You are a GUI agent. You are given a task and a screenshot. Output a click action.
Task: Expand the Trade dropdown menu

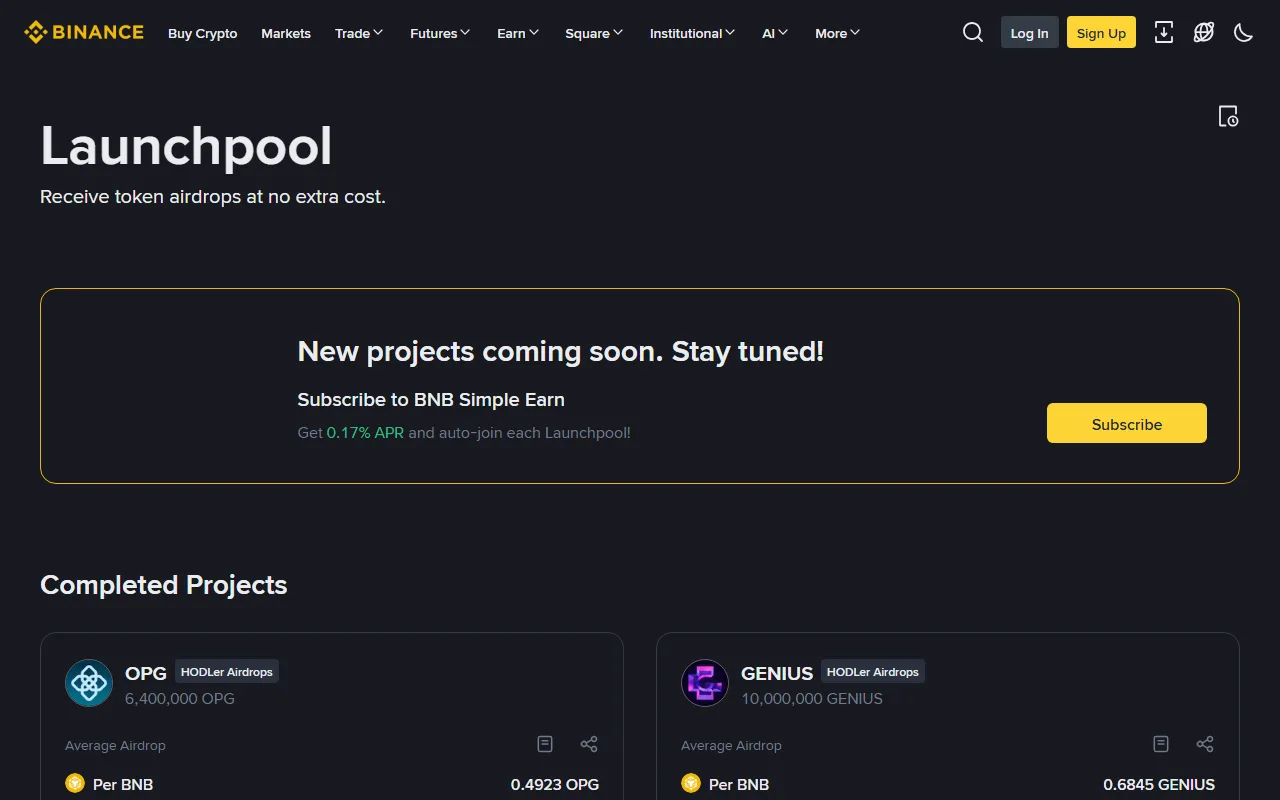(359, 33)
